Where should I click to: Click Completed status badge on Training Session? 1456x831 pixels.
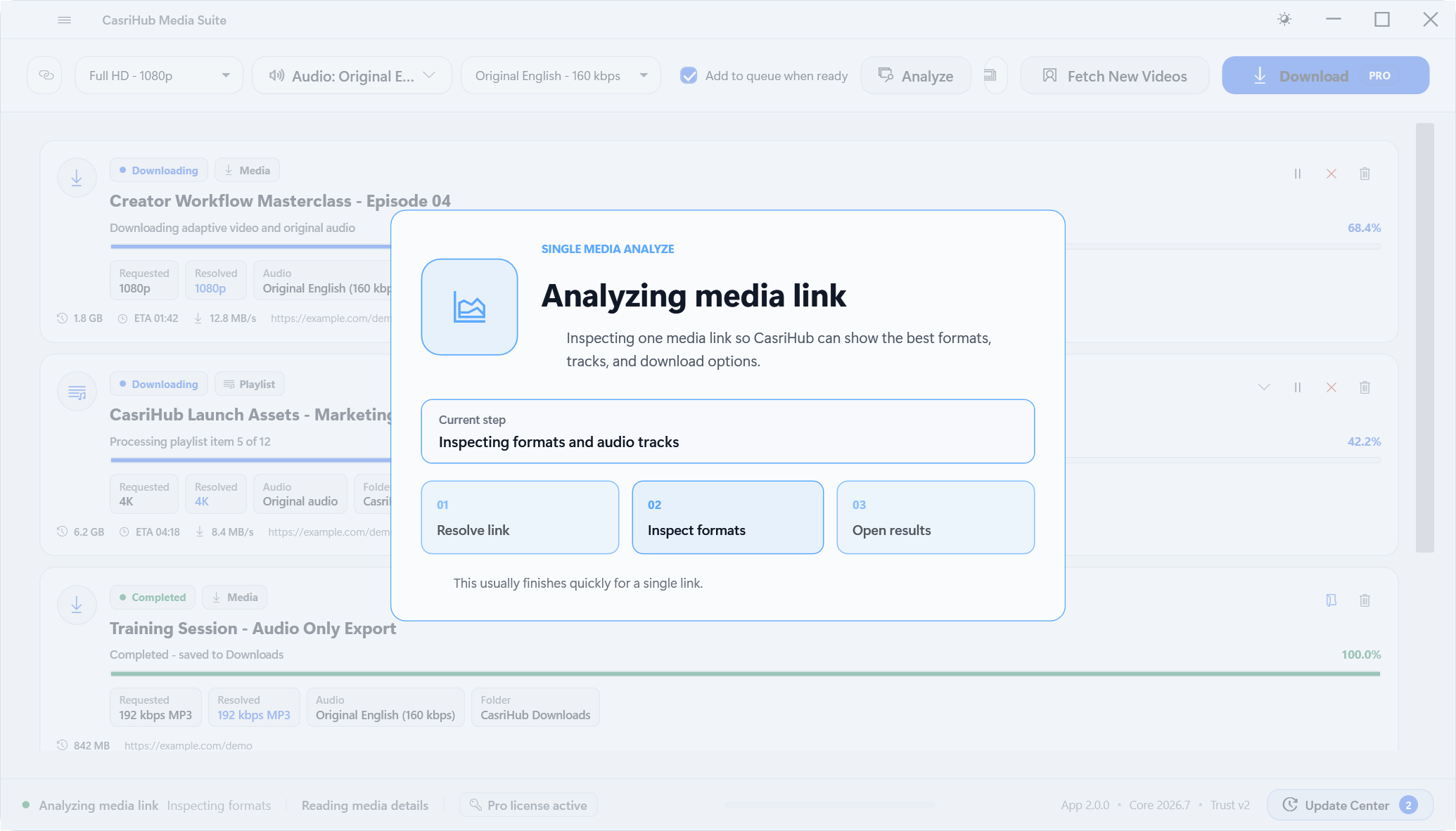[x=152, y=597]
